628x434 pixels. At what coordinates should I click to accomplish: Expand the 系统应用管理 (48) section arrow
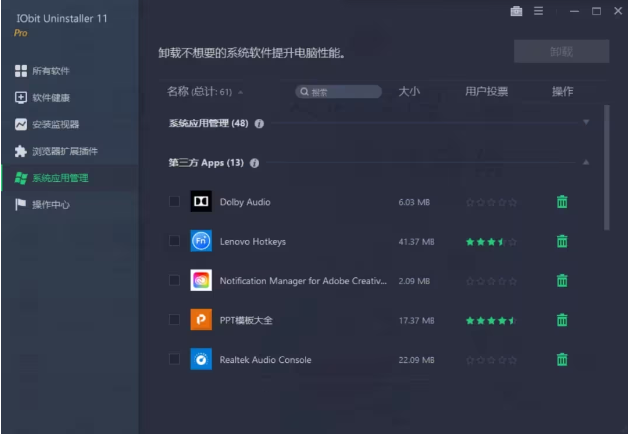click(x=586, y=122)
